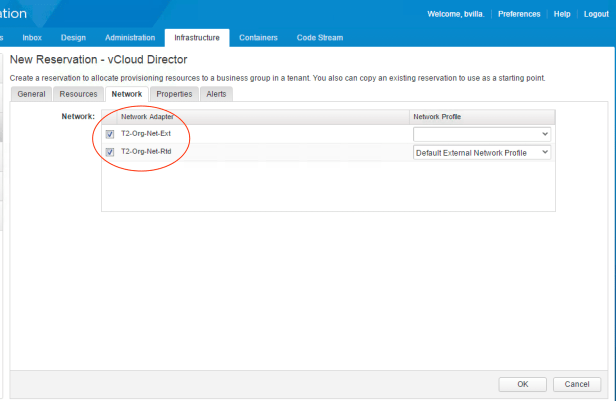The width and height of the screenshot is (616, 401).
Task: Switch to the General tab
Action: tap(31, 94)
